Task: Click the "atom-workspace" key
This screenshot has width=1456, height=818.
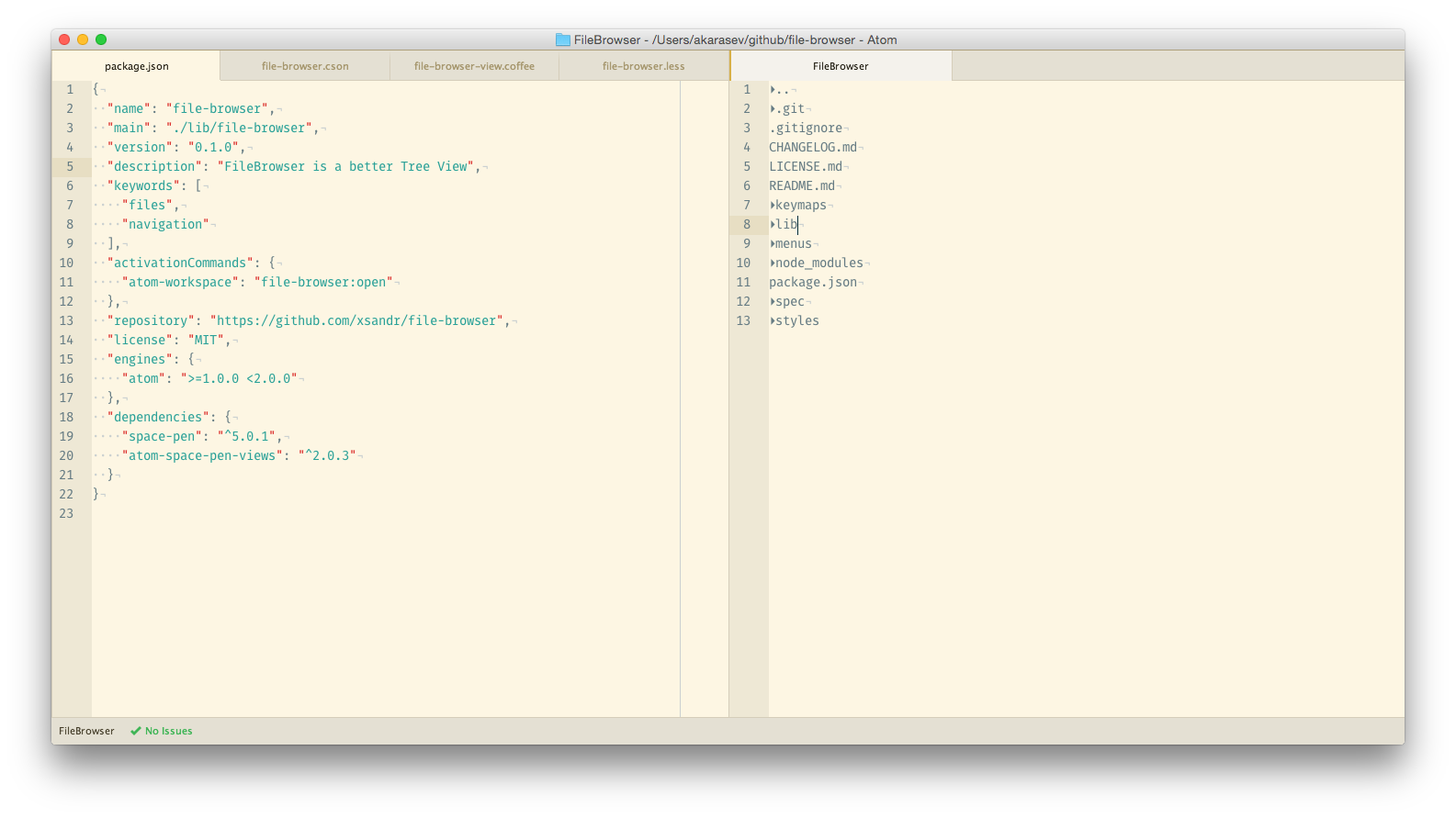Action: [180, 282]
